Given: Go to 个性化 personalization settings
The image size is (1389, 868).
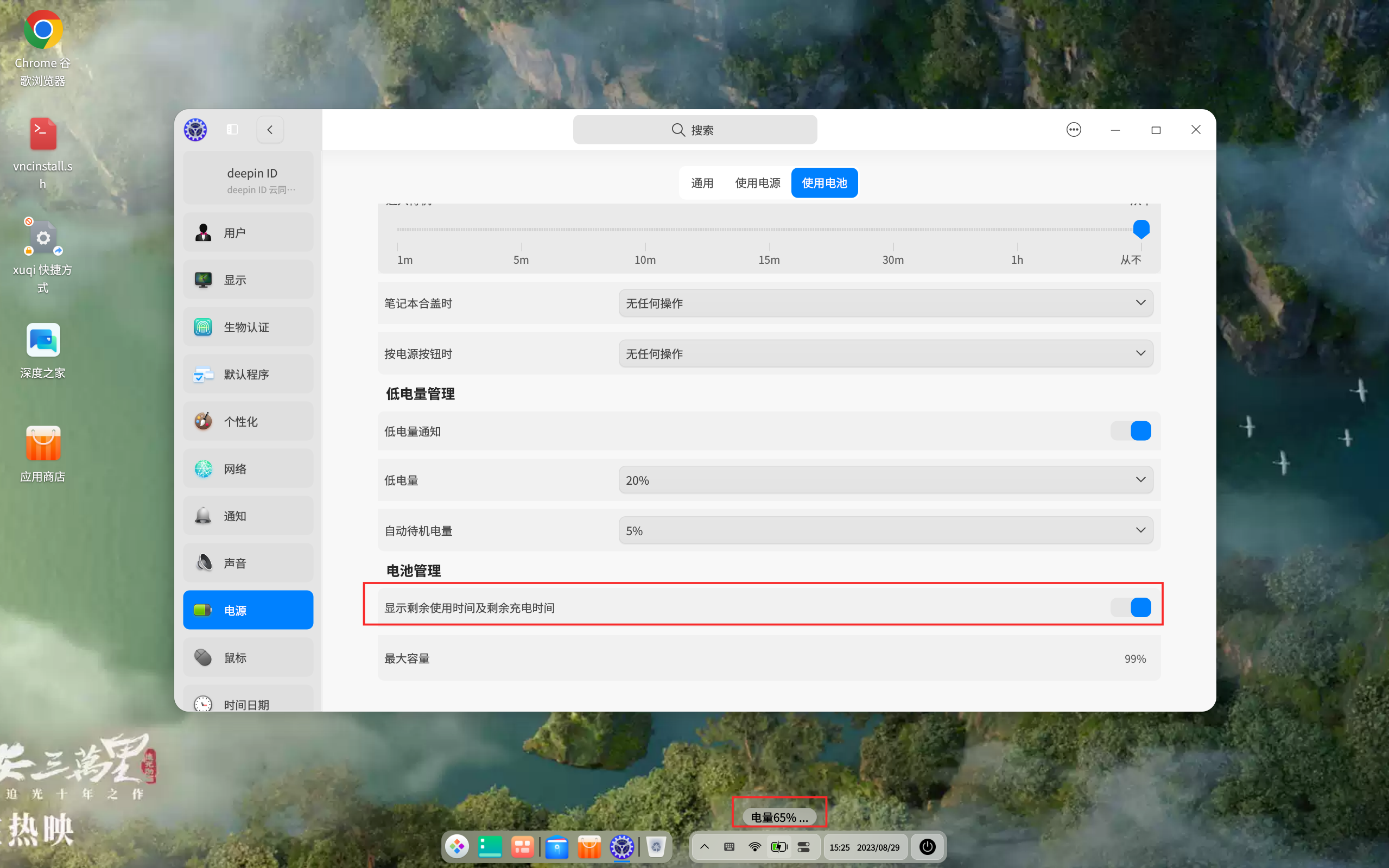Looking at the screenshot, I should 248,421.
